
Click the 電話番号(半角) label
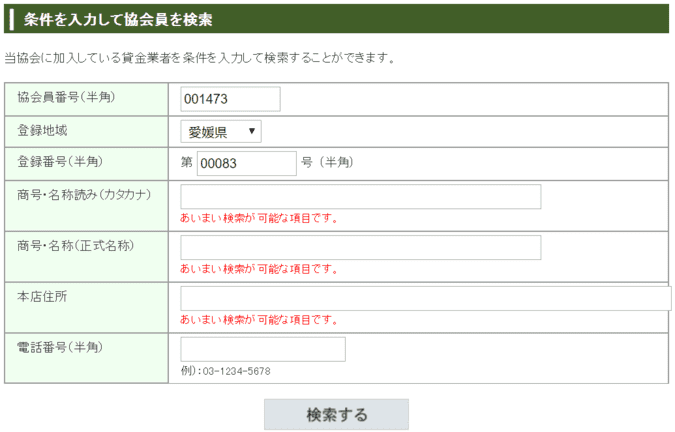[60, 347]
